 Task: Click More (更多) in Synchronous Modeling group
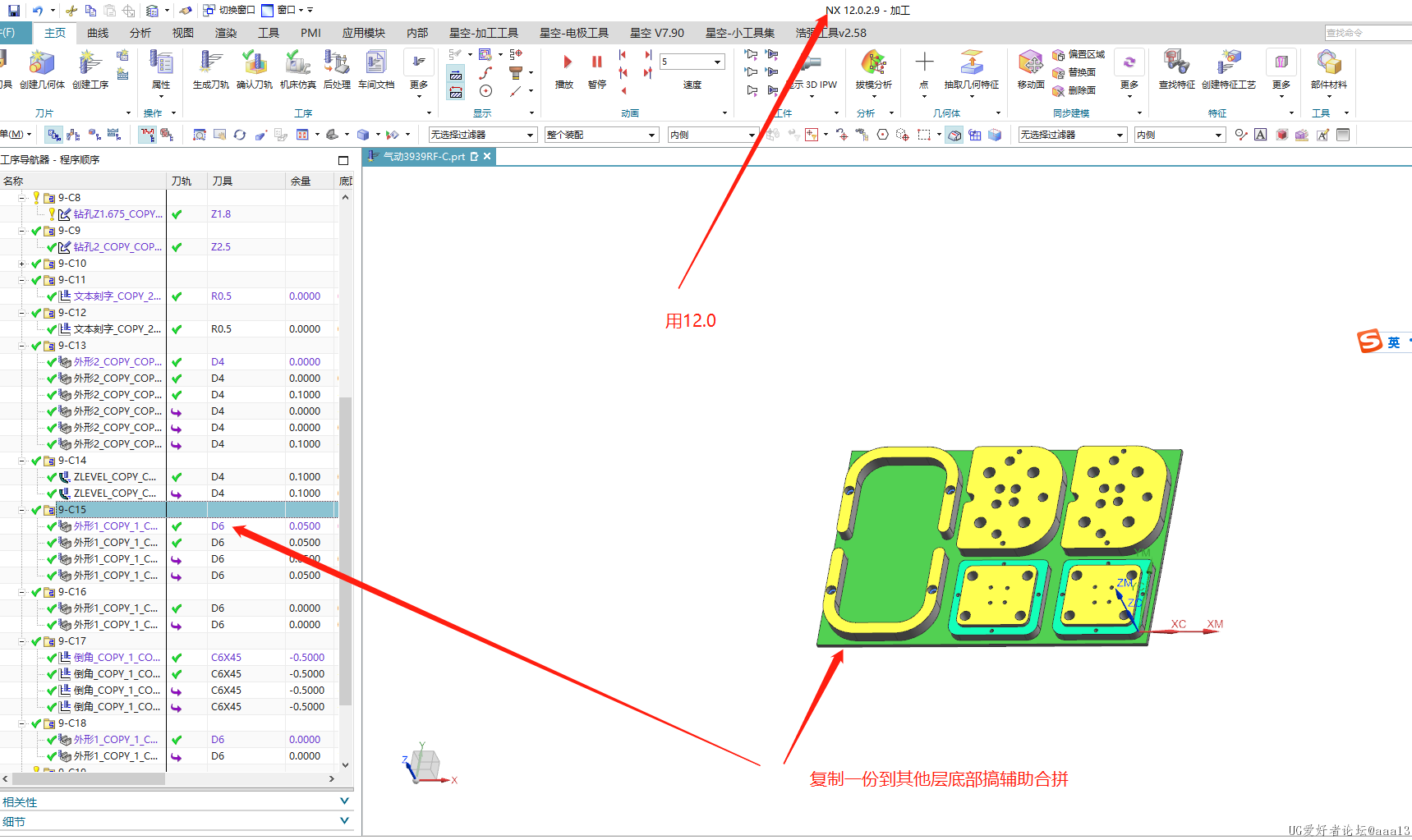pos(1129,74)
